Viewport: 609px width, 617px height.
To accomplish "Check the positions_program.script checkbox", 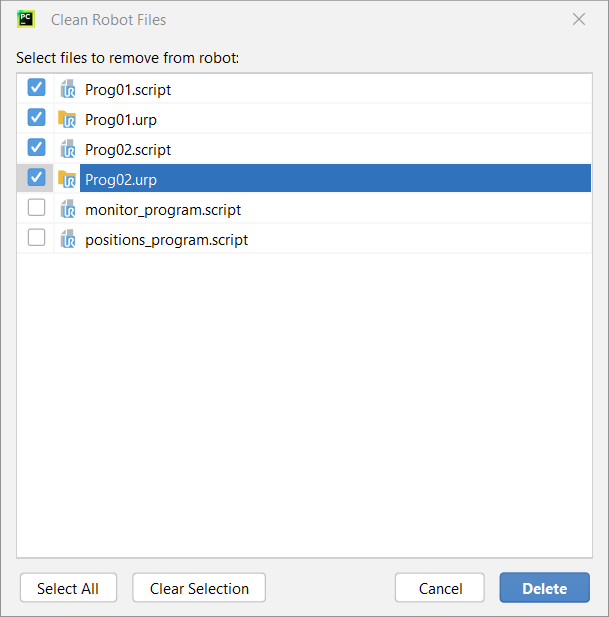I will [36, 237].
